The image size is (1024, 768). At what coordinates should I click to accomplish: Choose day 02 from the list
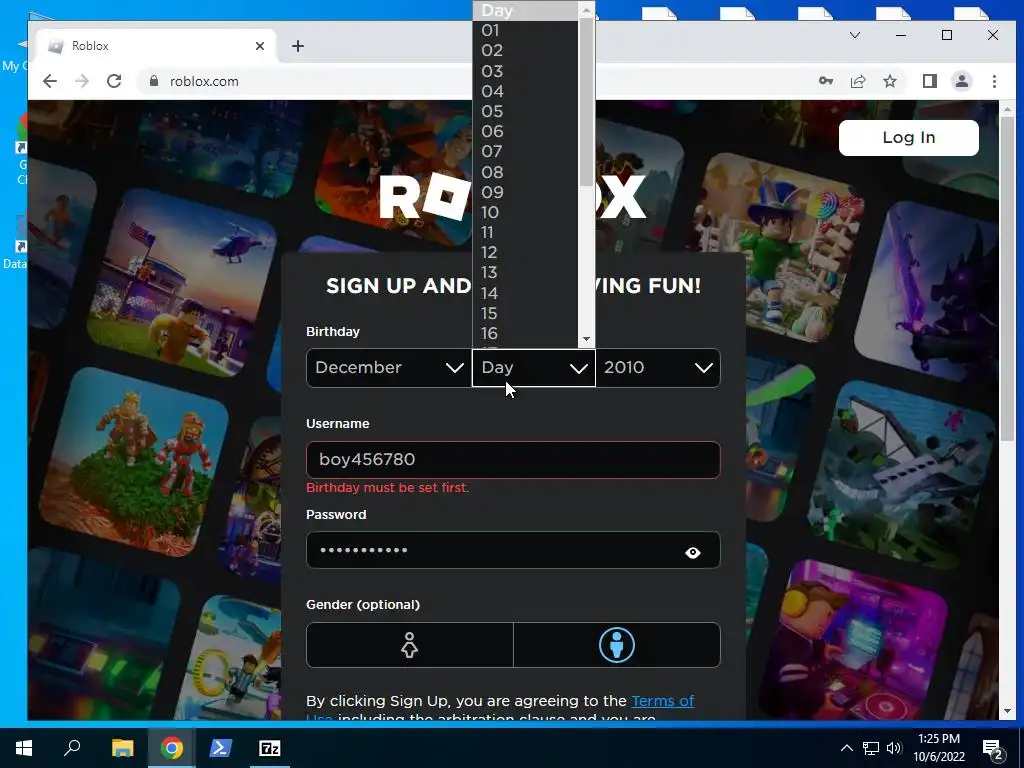pyautogui.click(x=525, y=51)
